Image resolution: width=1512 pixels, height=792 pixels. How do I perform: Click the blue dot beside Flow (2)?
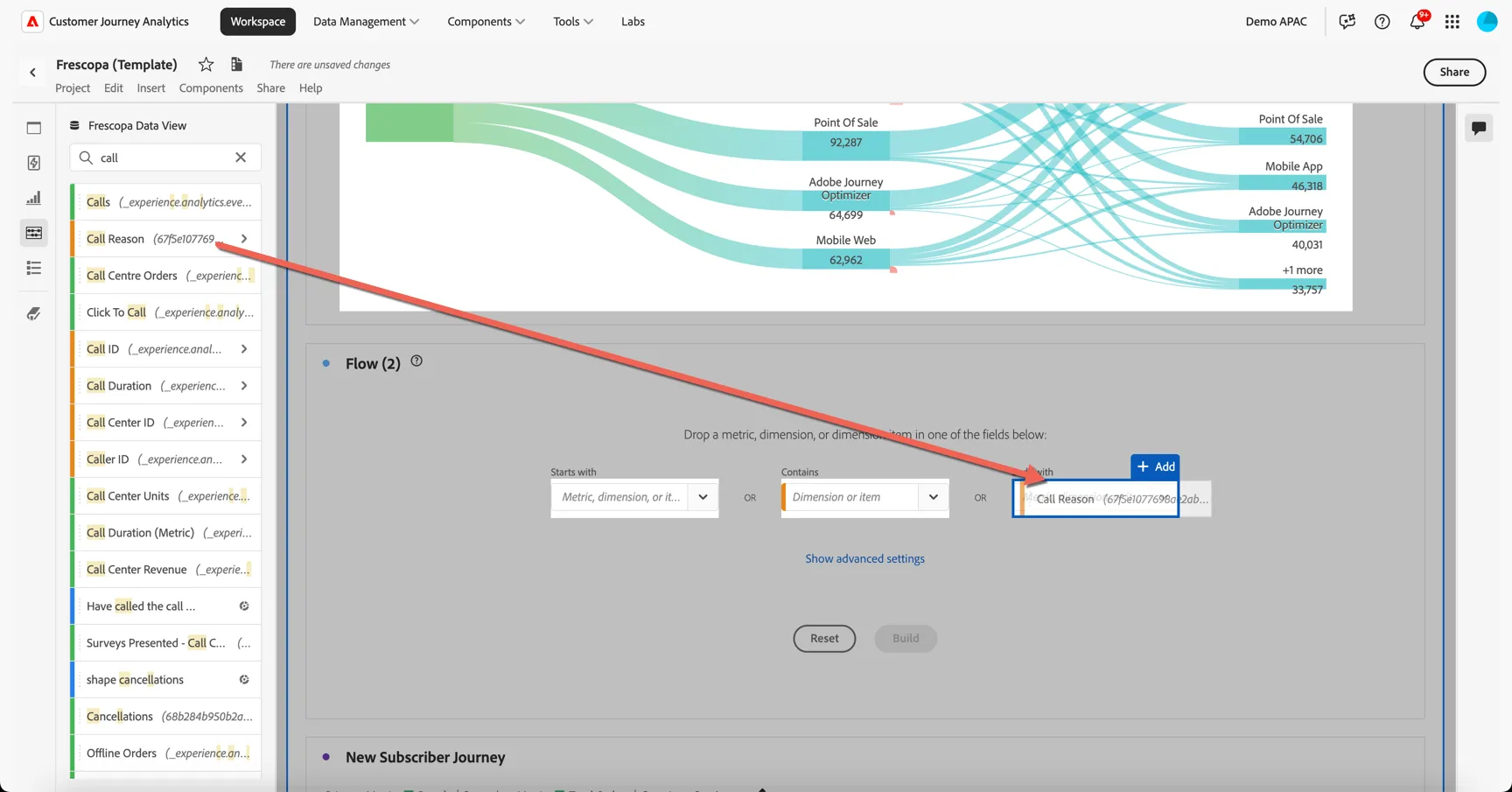[x=326, y=363]
